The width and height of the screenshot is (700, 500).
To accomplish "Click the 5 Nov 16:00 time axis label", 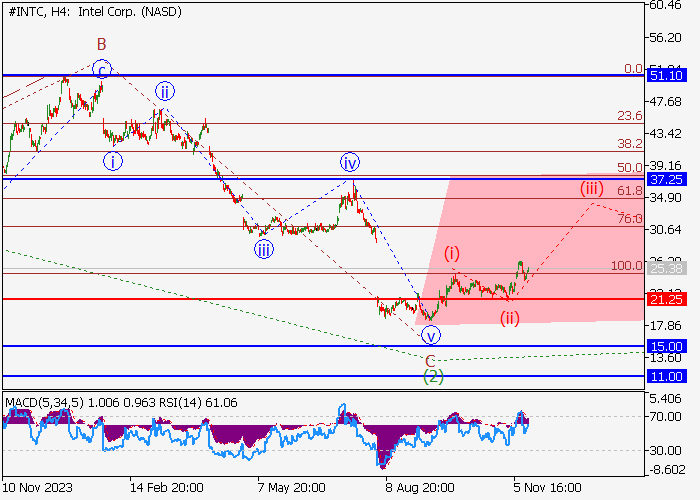I will tap(547, 487).
